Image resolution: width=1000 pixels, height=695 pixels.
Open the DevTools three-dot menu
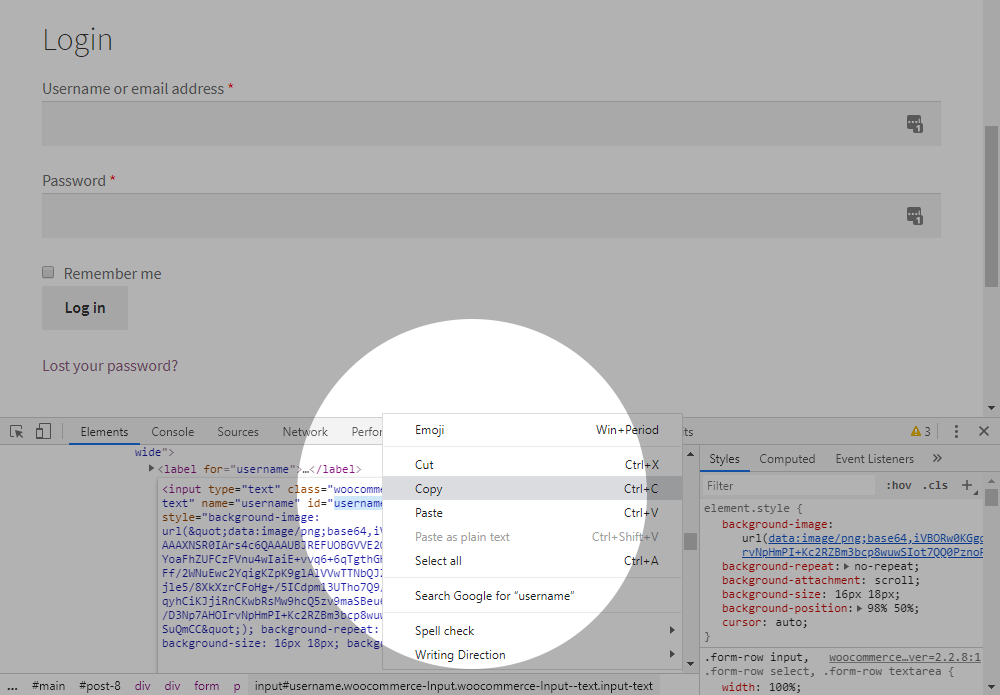pyautogui.click(x=955, y=432)
